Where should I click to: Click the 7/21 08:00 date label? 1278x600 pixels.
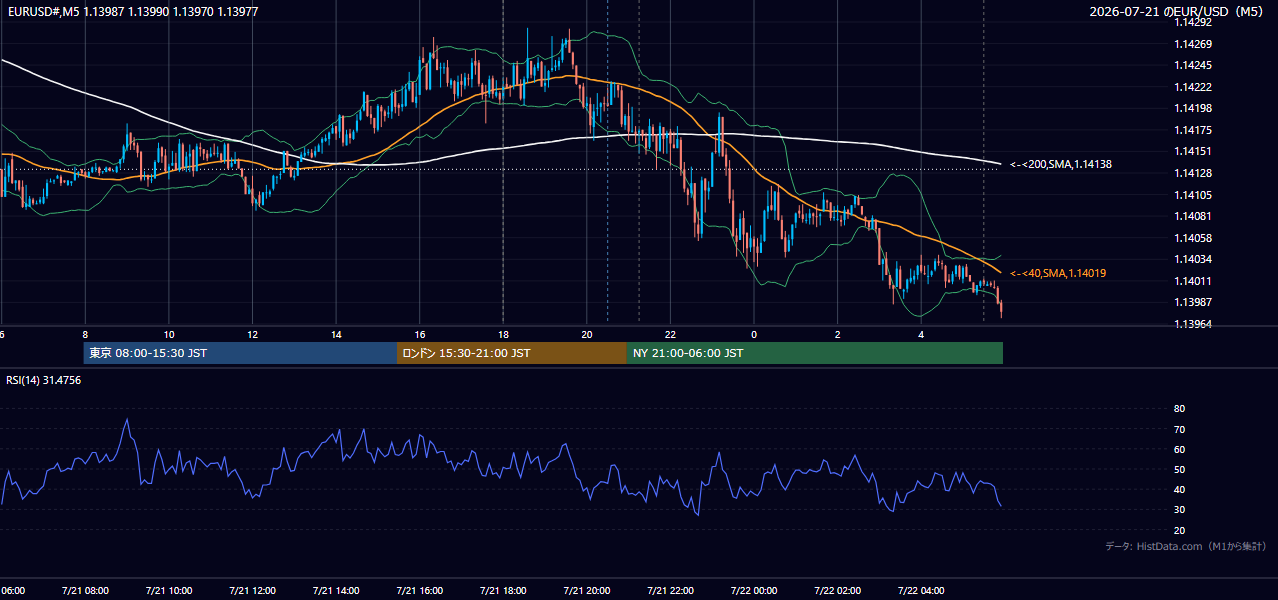(x=84, y=591)
